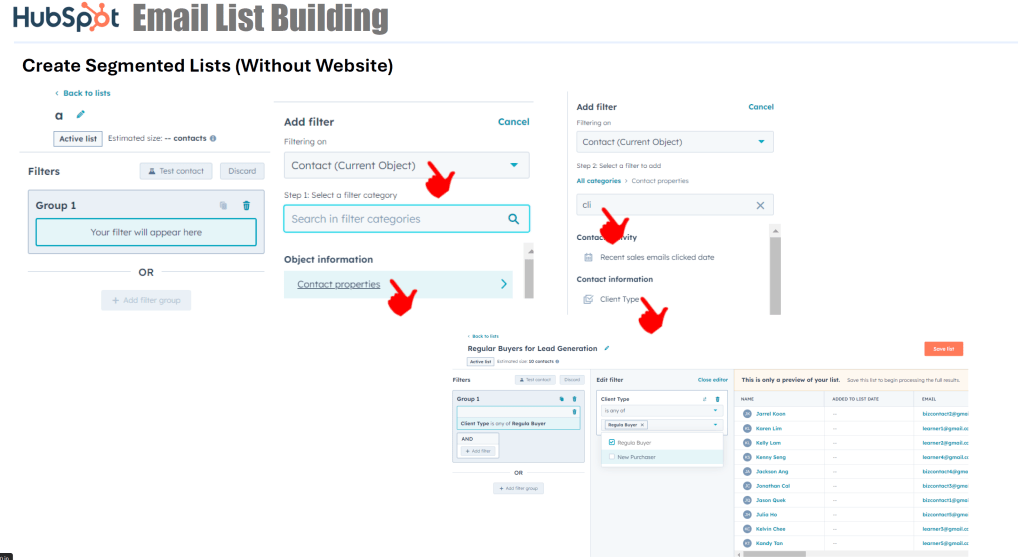
Task: Click the pencil icon beside list name 'a'
Action: (x=81, y=115)
